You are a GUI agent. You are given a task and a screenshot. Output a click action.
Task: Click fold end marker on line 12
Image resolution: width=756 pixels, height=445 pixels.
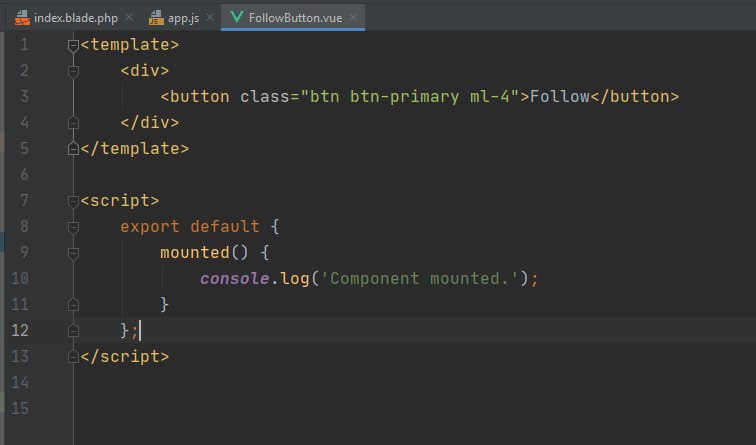point(73,331)
